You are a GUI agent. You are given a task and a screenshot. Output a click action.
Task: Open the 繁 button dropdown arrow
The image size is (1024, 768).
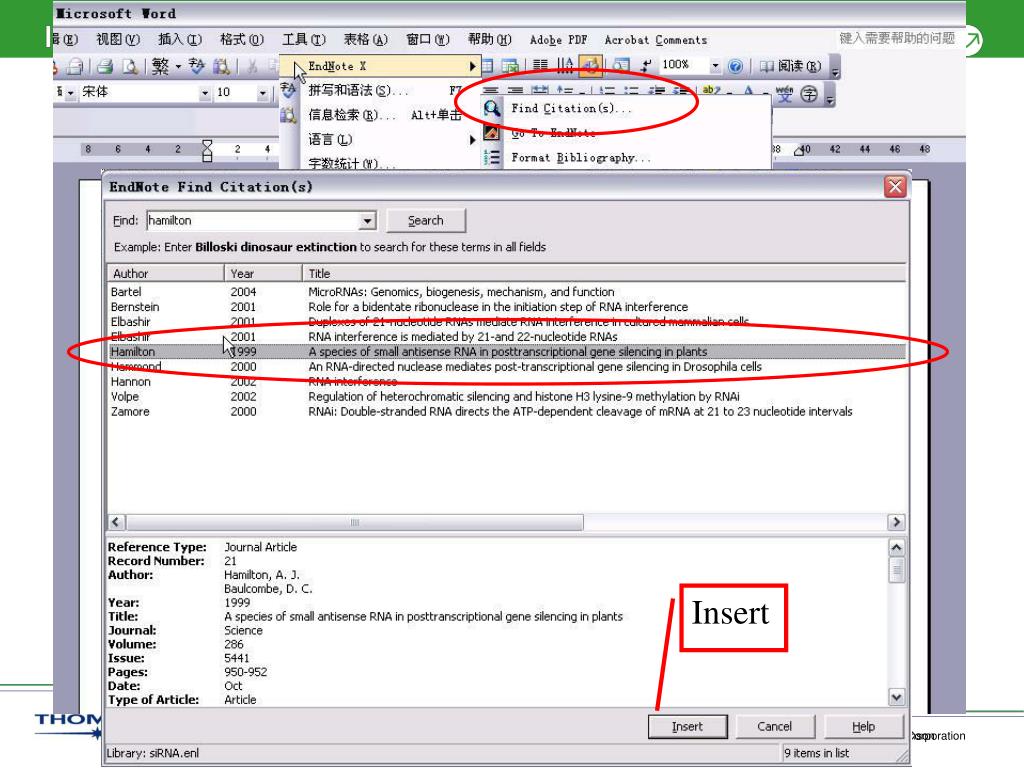tap(178, 66)
